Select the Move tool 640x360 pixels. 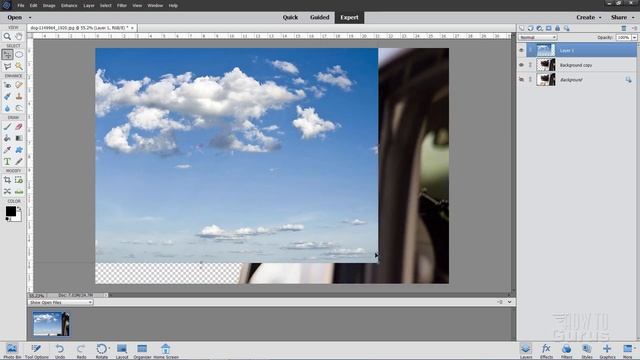point(7,54)
